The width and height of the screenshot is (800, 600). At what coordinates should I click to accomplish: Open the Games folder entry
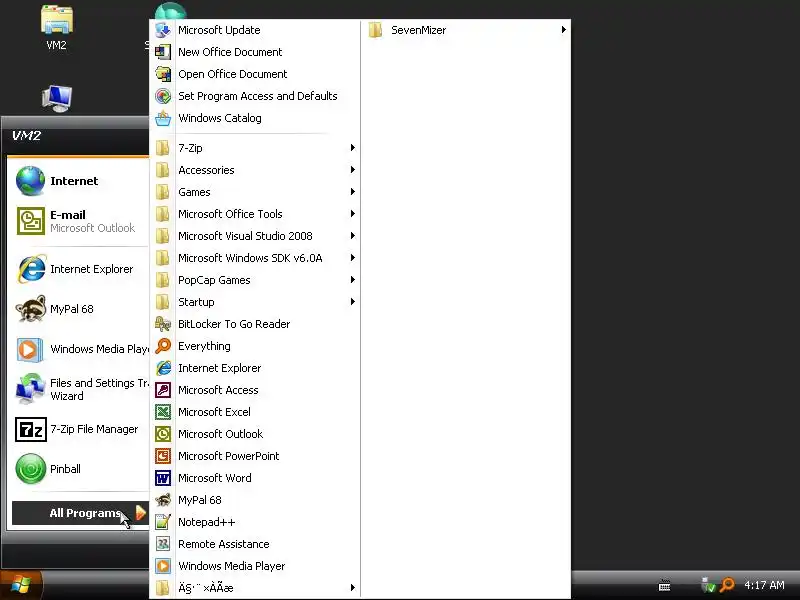click(x=255, y=192)
